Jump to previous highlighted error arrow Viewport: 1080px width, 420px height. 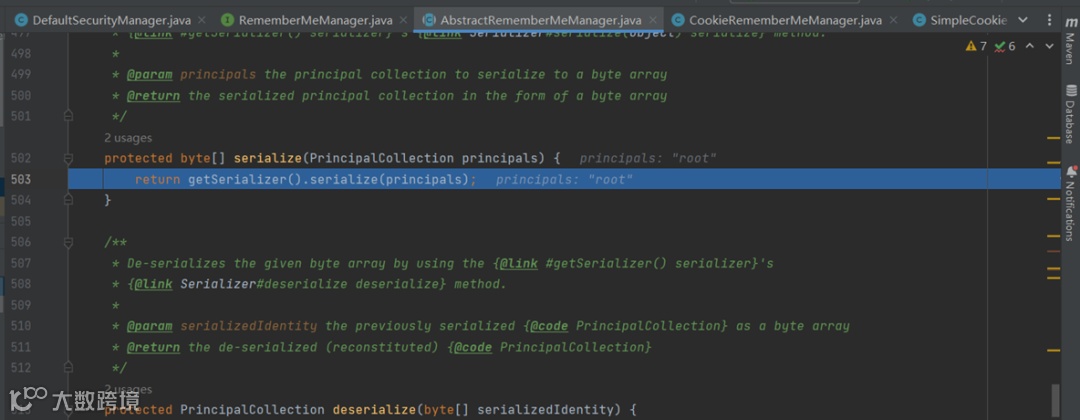click(x=1030, y=46)
